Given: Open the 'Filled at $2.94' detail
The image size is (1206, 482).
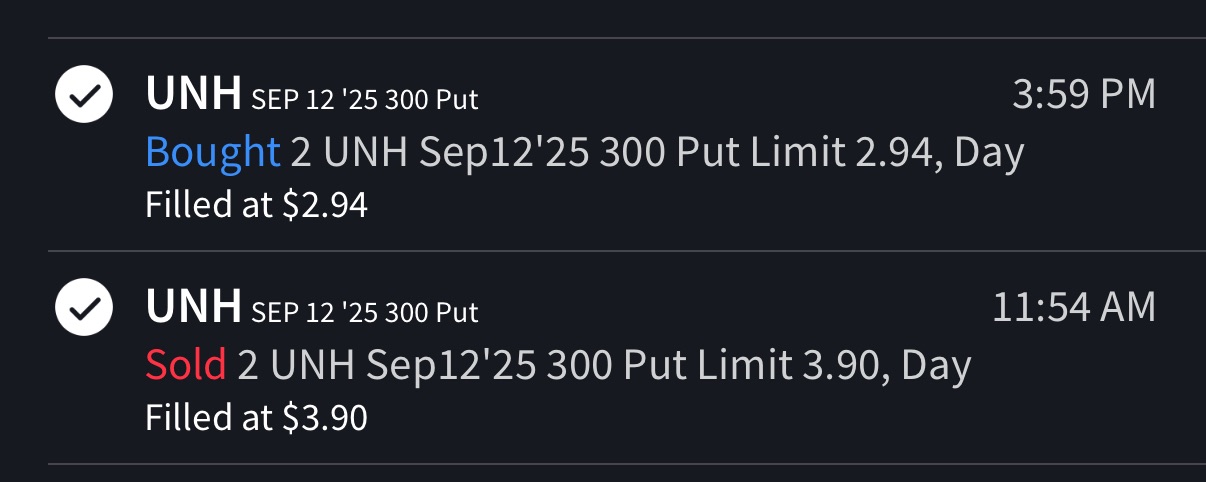Looking at the screenshot, I should coord(256,205).
